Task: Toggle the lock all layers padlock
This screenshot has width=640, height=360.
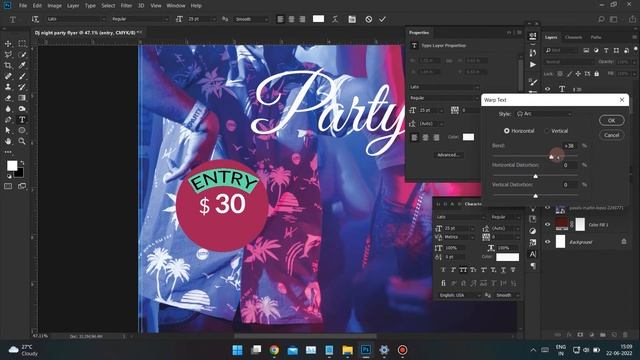Action: tap(597, 74)
